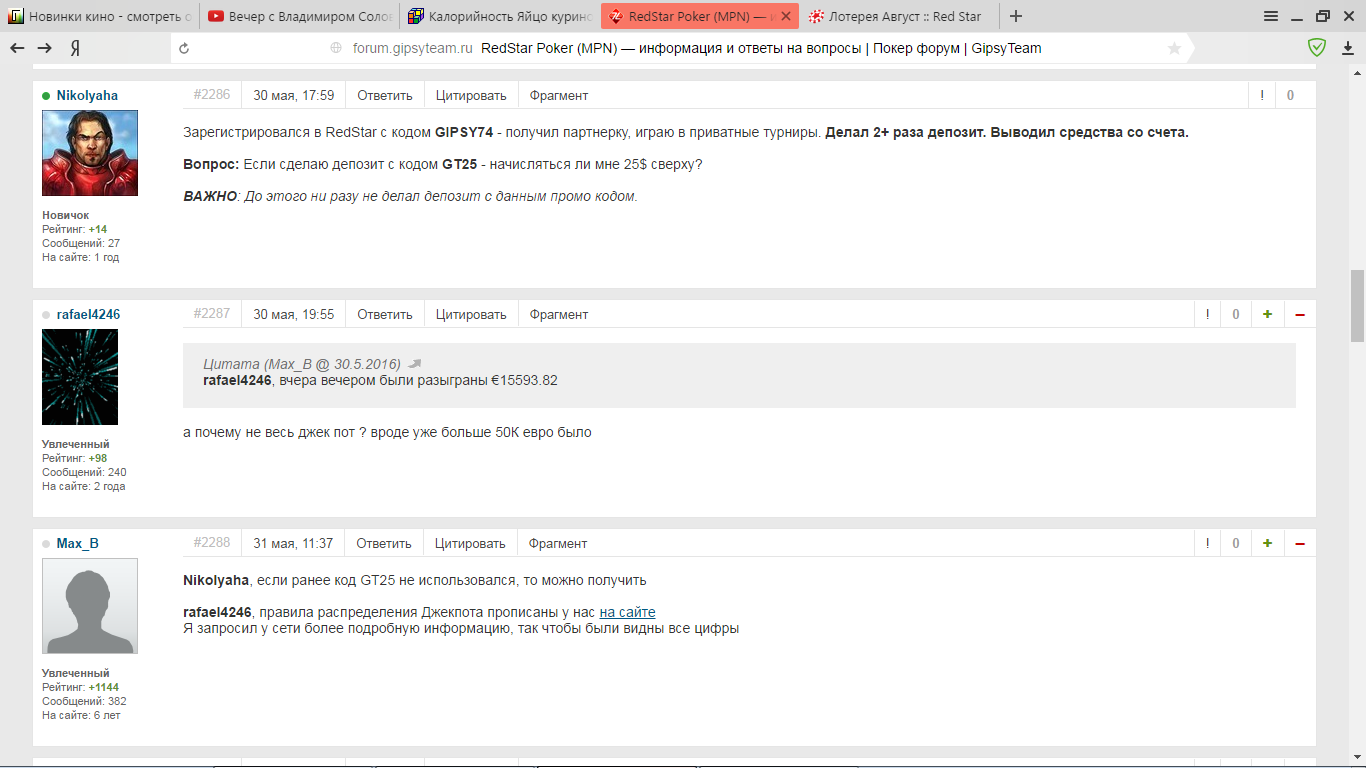Report post #2287 with exclamation icon
This screenshot has height=768, width=1366.
[1208, 314]
